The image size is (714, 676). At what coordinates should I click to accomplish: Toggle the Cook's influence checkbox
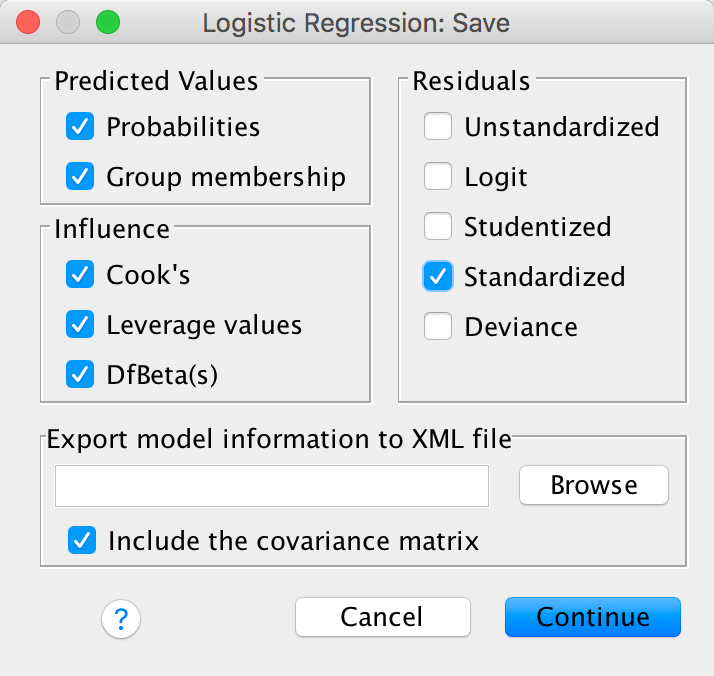79,275
